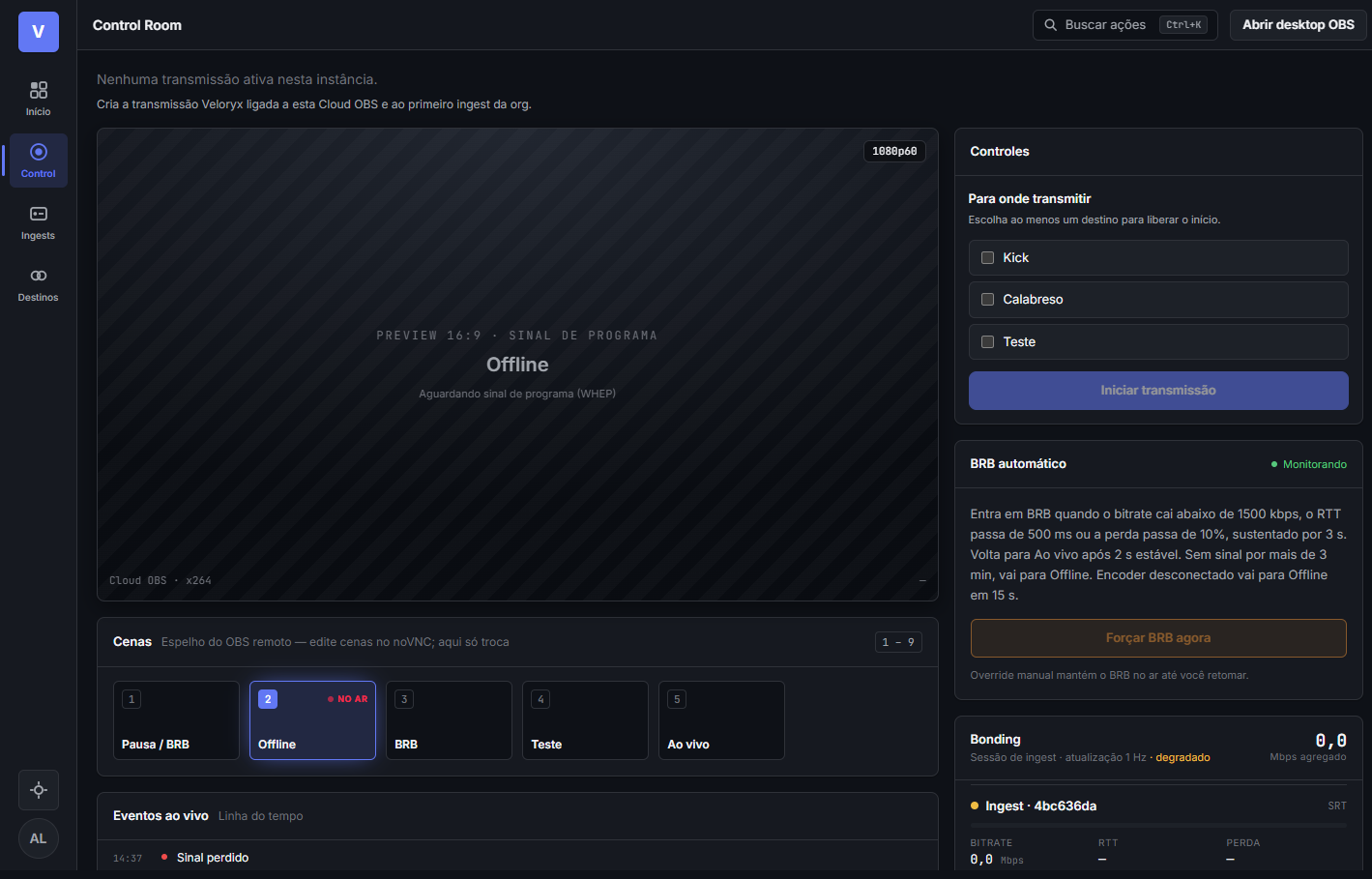Click the Offline preview video area
This screenshot has height=879, width=1372.
(517, 365)
